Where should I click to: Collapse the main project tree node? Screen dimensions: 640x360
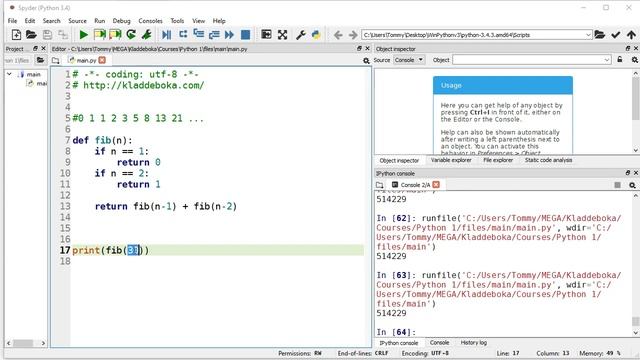coord(9,74)
